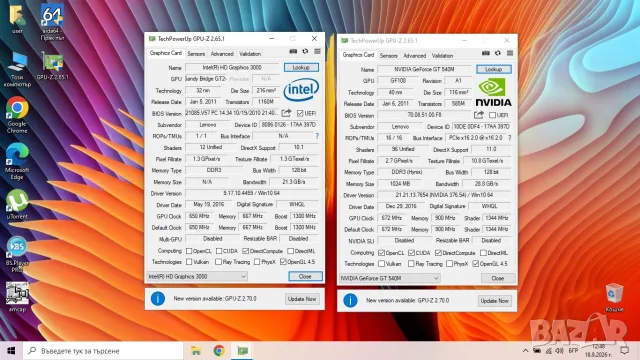Image resolution: width=640 pixels, height=360 pixels.
Task: Switch to Advanced tab in Intel window
Action: tap(222, 54)
